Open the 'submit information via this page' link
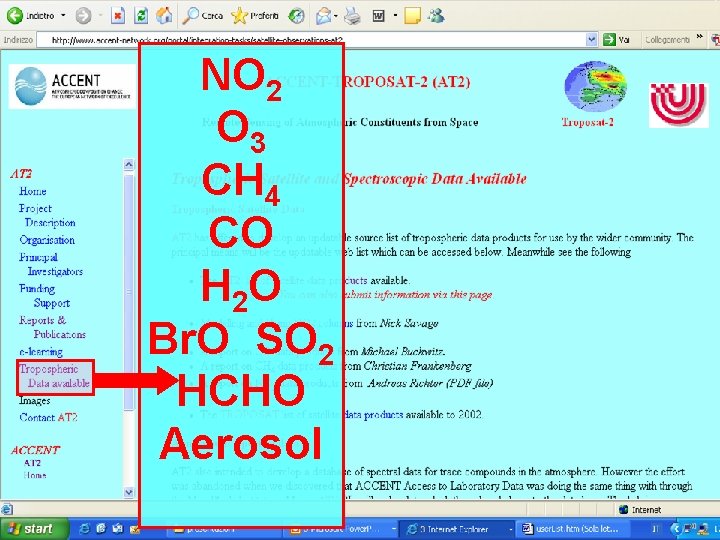Screen dimensions: 720x540 coord(418,295)
